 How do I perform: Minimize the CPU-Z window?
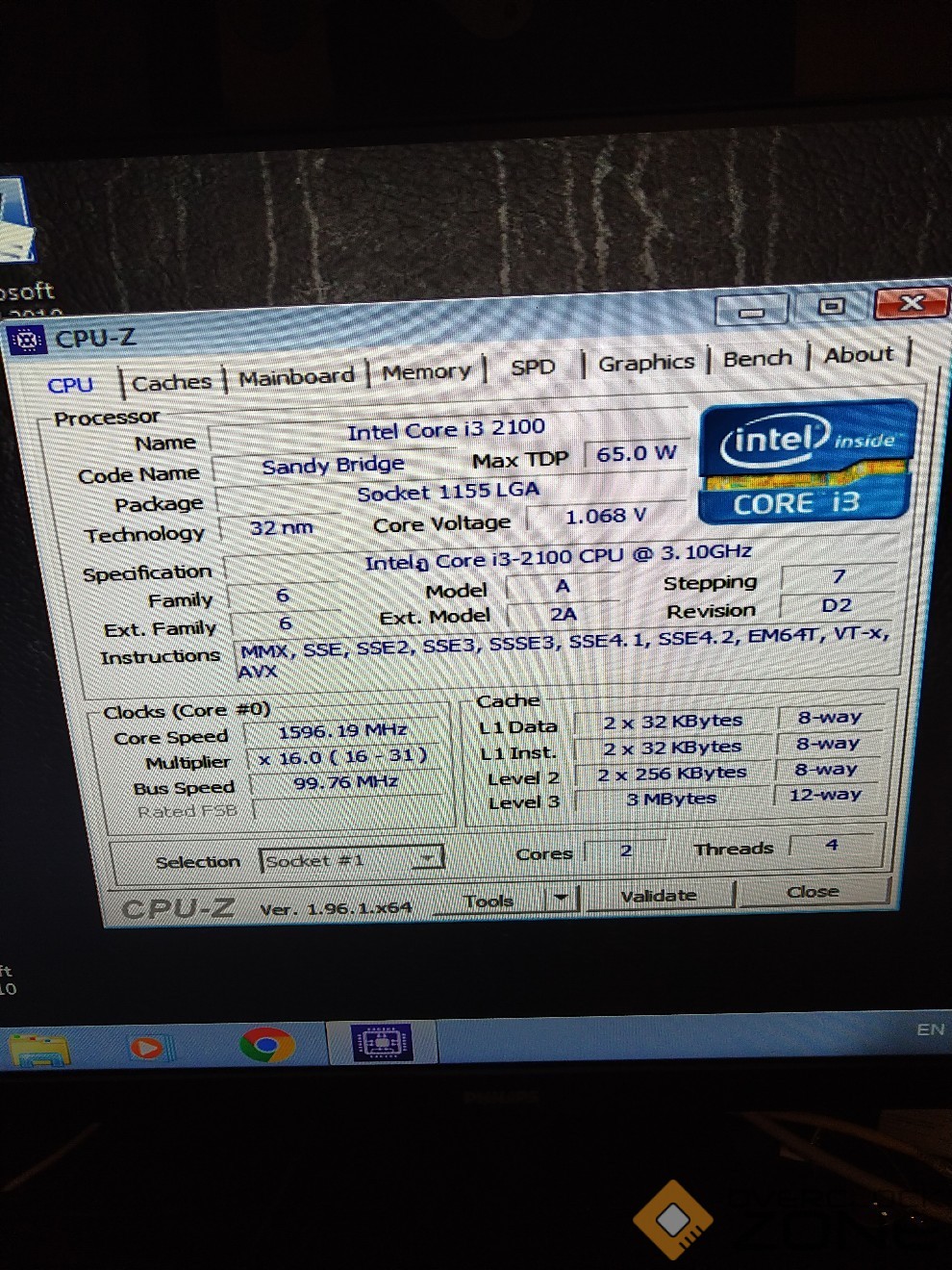click(752, 311)
